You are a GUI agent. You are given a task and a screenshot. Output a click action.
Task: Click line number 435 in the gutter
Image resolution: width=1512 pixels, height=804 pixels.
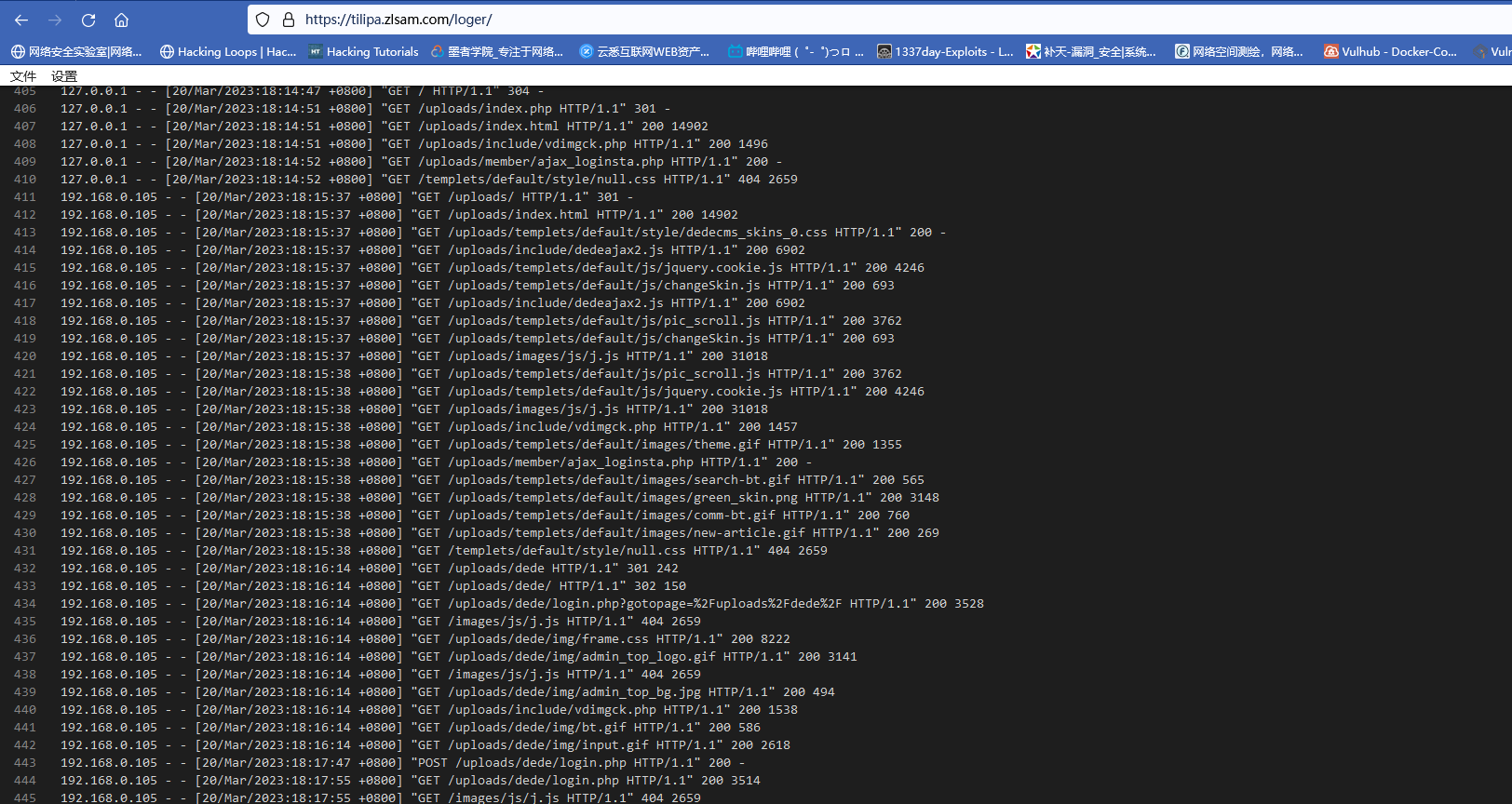25,622
